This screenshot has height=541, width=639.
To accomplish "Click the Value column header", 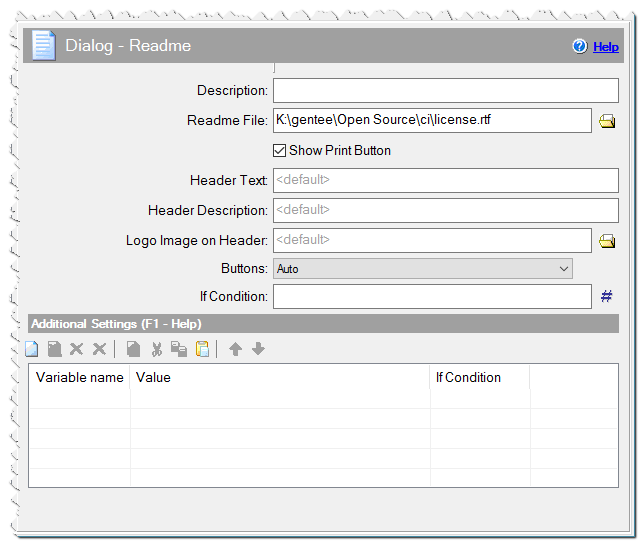I will 280,378.
